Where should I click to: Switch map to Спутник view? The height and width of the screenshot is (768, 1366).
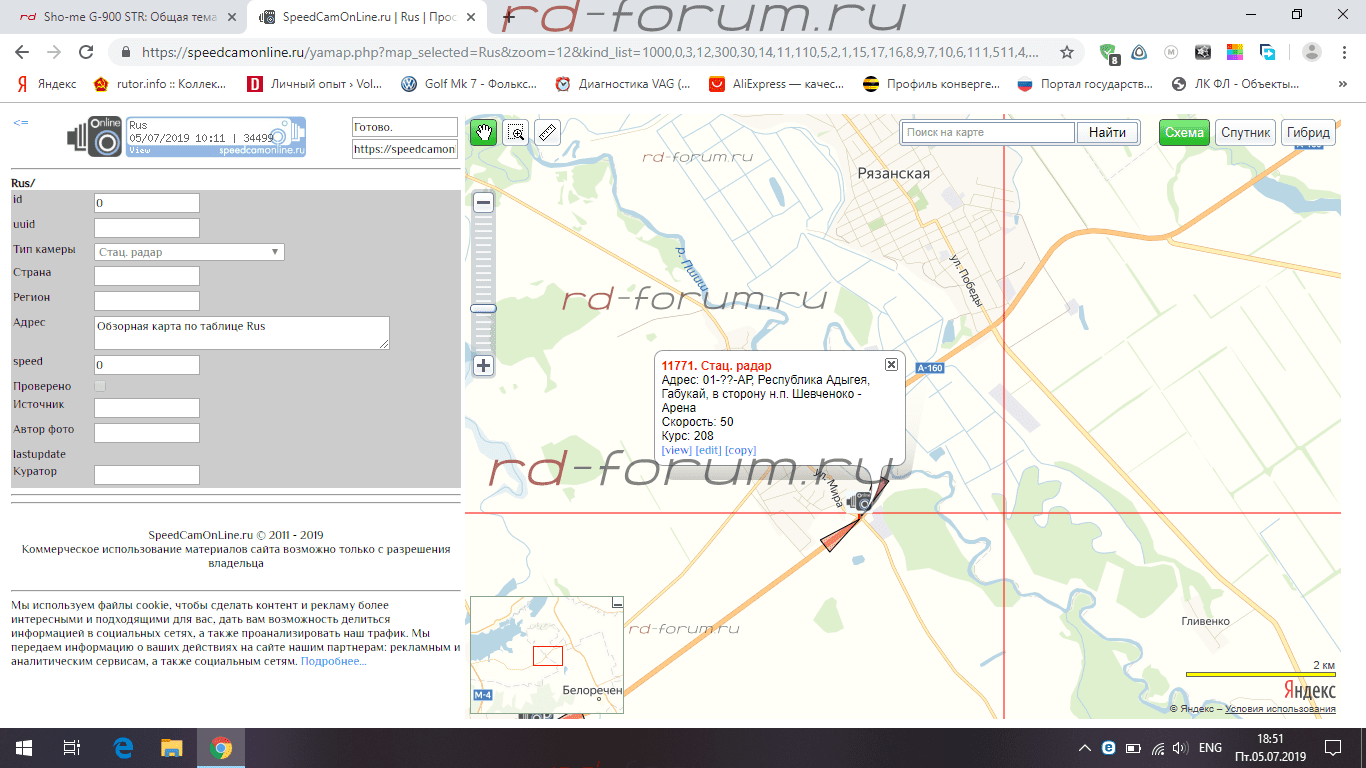[1245, 132]
